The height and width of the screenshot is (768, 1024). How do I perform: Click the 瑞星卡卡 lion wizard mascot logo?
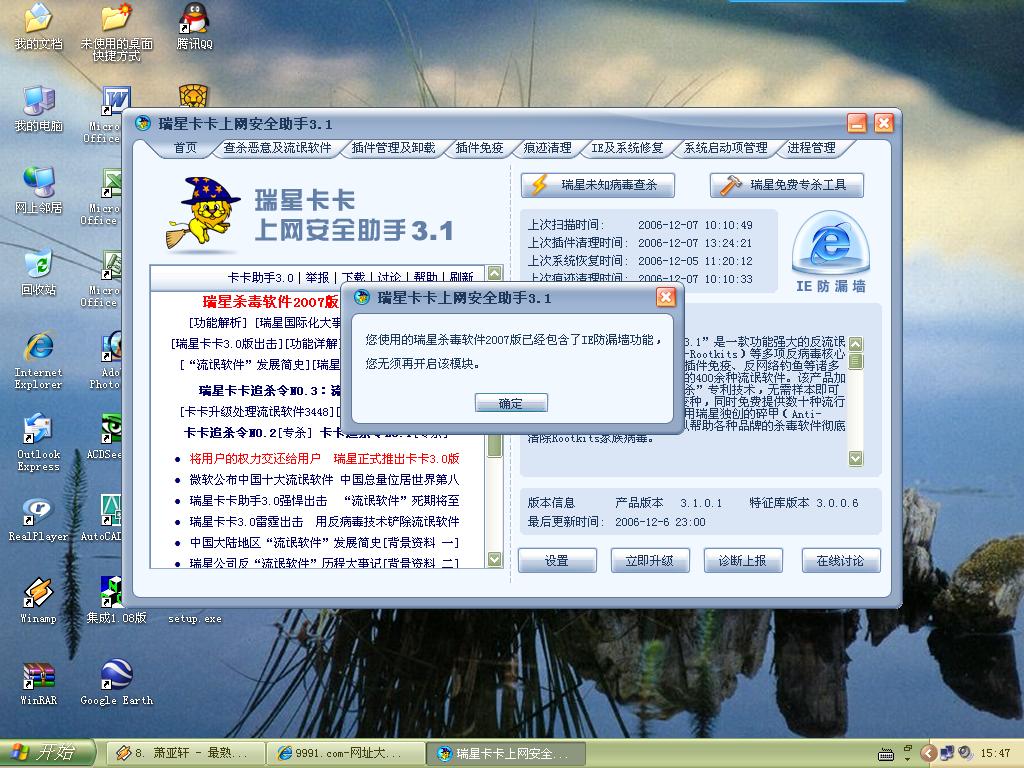click(202, 213)
